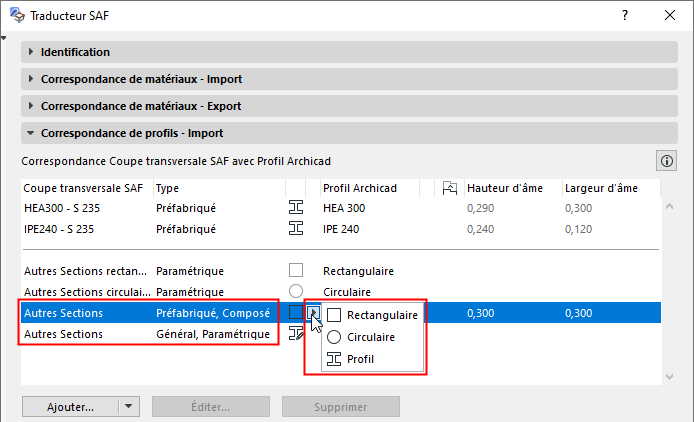
Task: Click the Traducteur SAF title bar icon
Action: [x=17, y=15]
